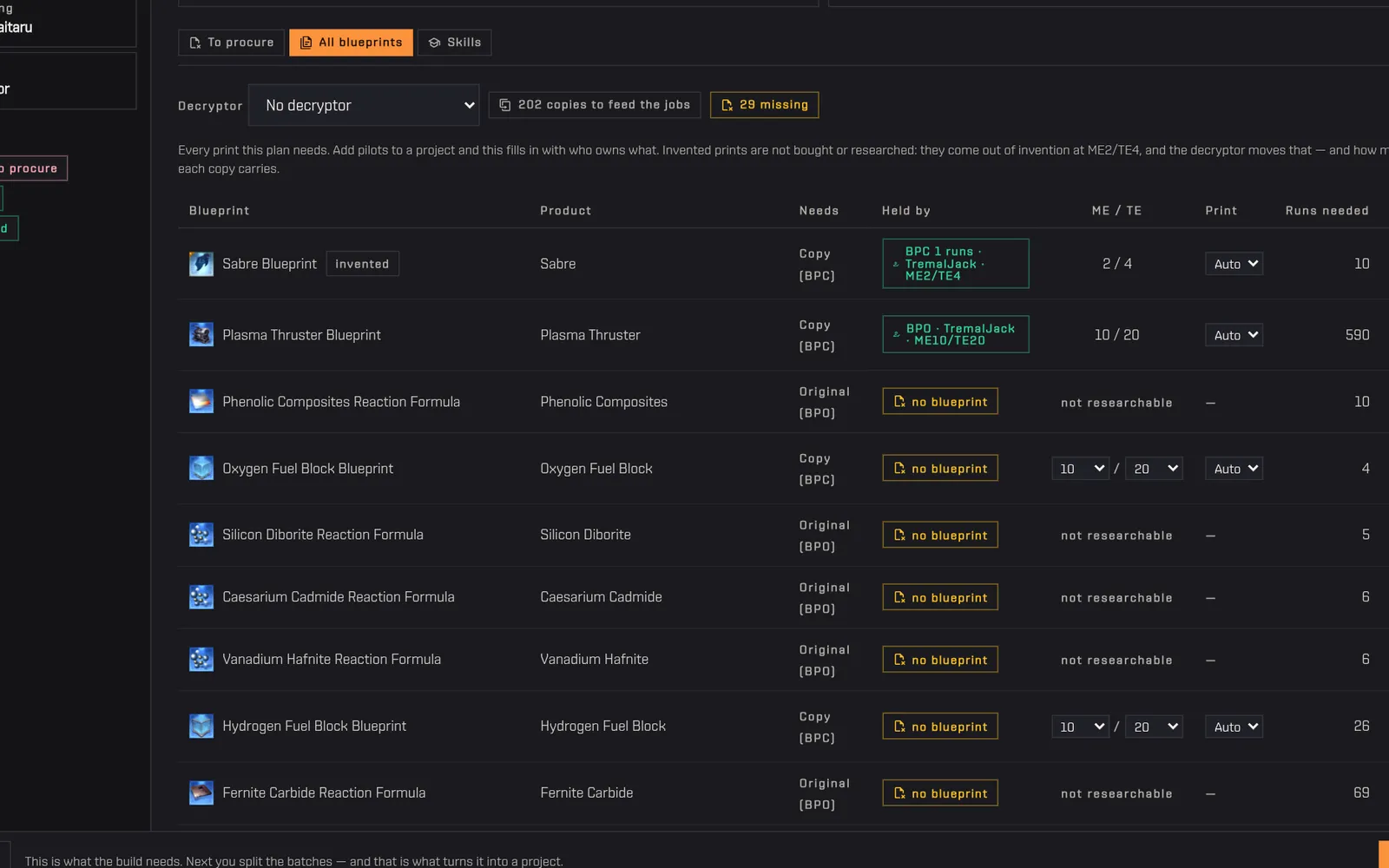Click the Fernite Carbide Reaction Formula icon
1389x868 pixels.
[201, 793]
